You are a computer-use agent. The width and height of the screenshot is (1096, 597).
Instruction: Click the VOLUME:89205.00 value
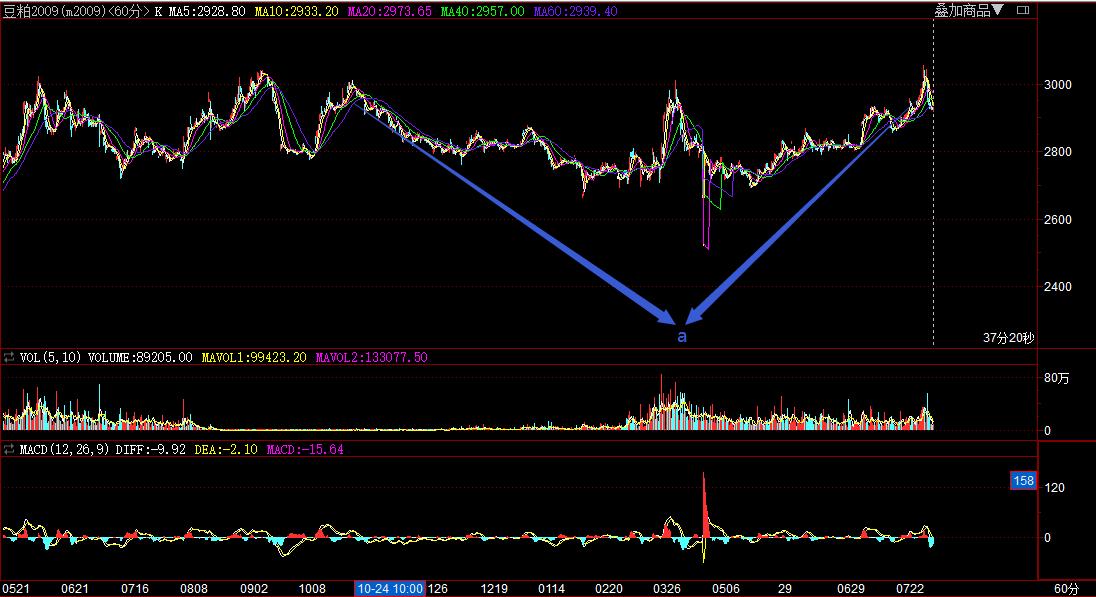click(140, 357)
